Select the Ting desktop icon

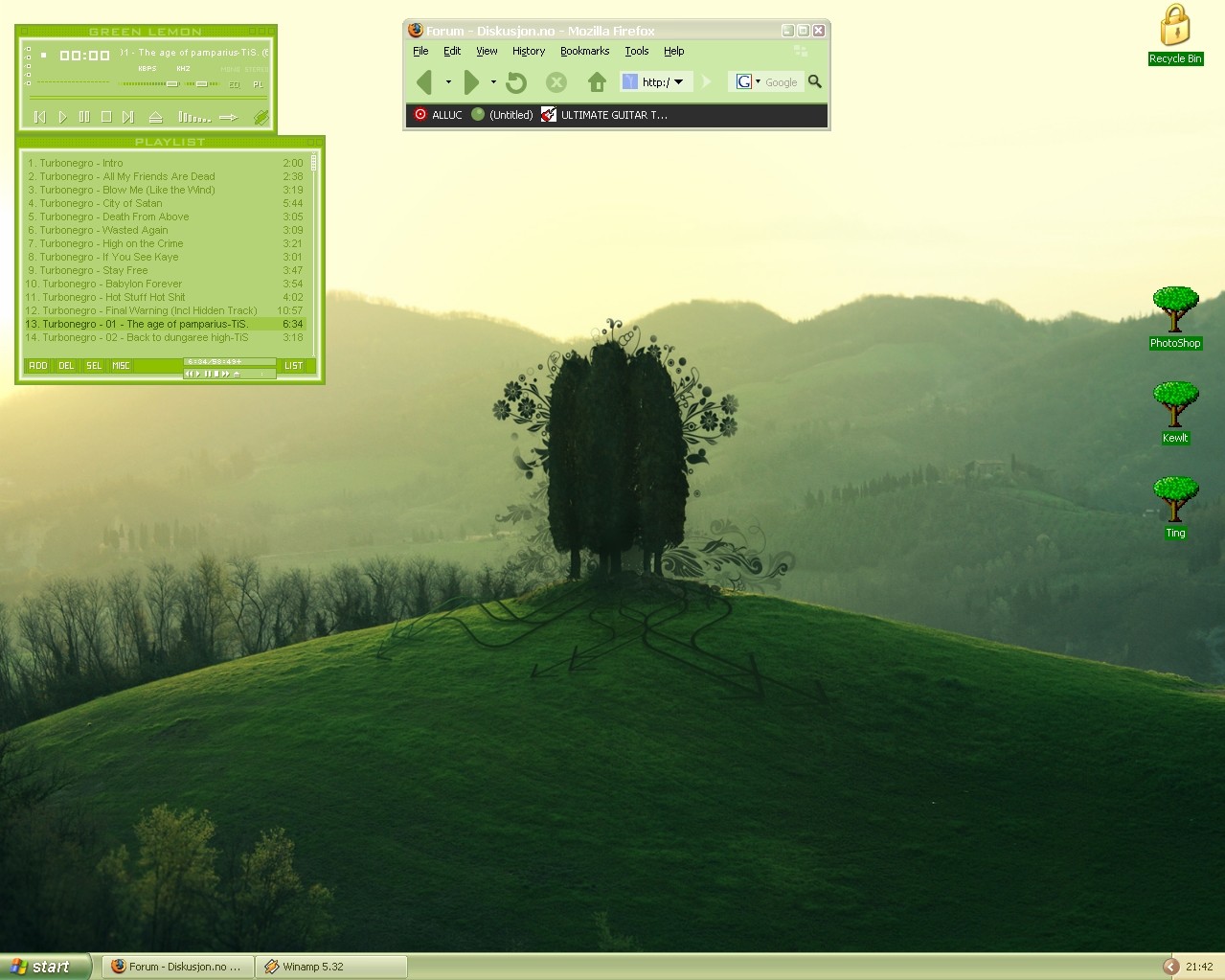click(1175, 508)
